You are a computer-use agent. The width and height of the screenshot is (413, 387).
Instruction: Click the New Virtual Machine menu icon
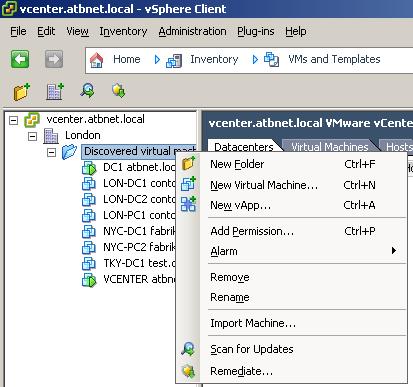point(188,184)
